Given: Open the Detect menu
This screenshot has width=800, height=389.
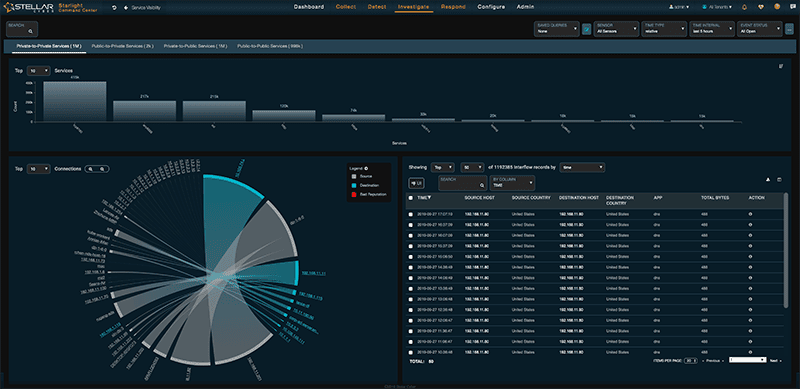Looking at the screenshot, I should [x=377, y=7].
